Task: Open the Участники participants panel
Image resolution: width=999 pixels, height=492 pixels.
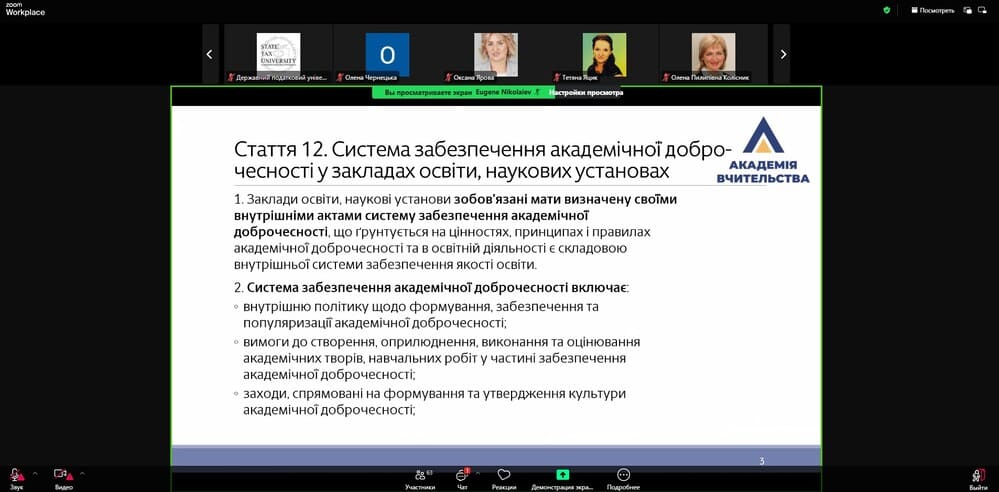Action: click(x=419, y=477)
